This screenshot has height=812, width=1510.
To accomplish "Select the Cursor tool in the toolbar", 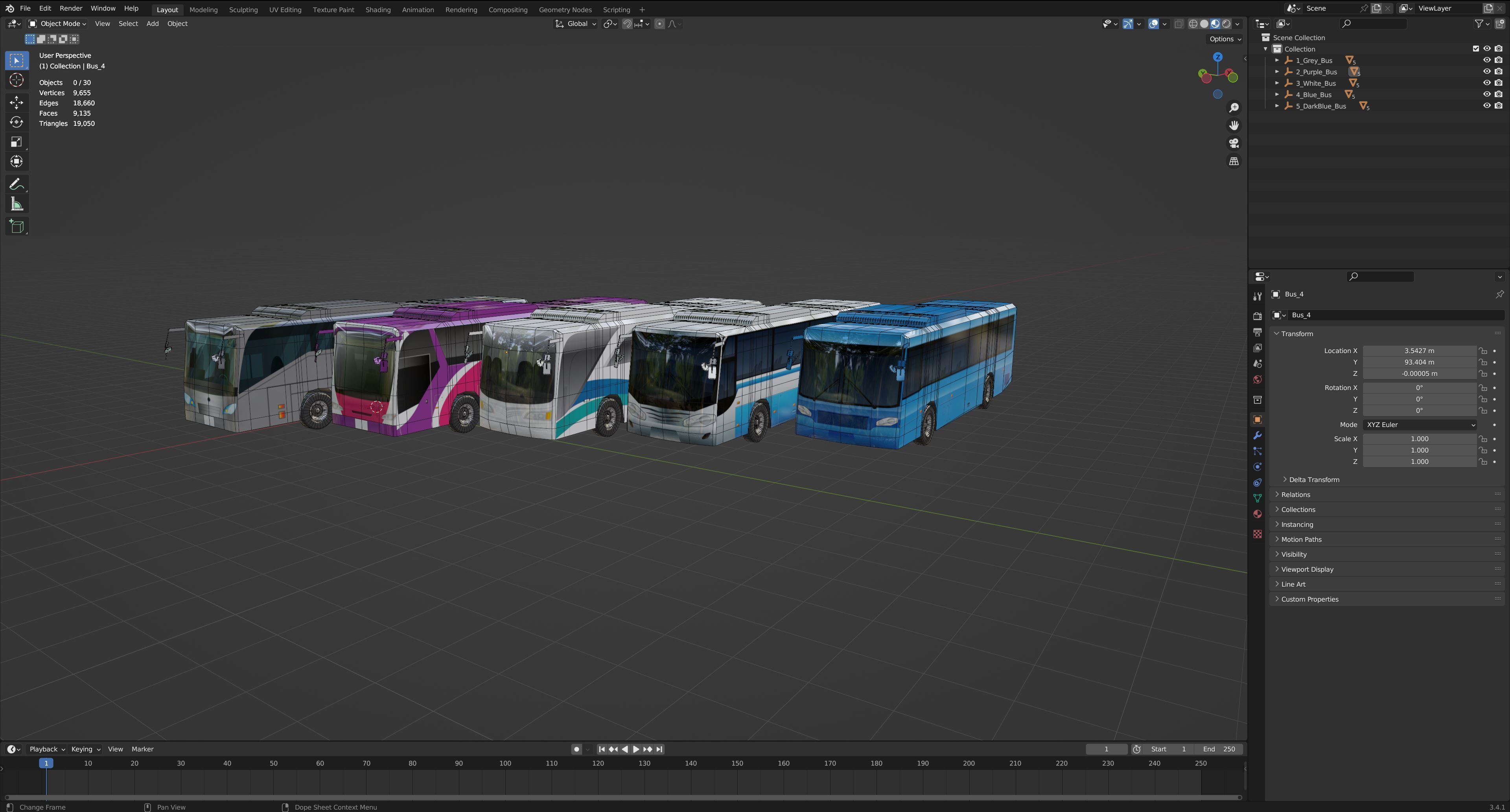I will click(17, 80).
